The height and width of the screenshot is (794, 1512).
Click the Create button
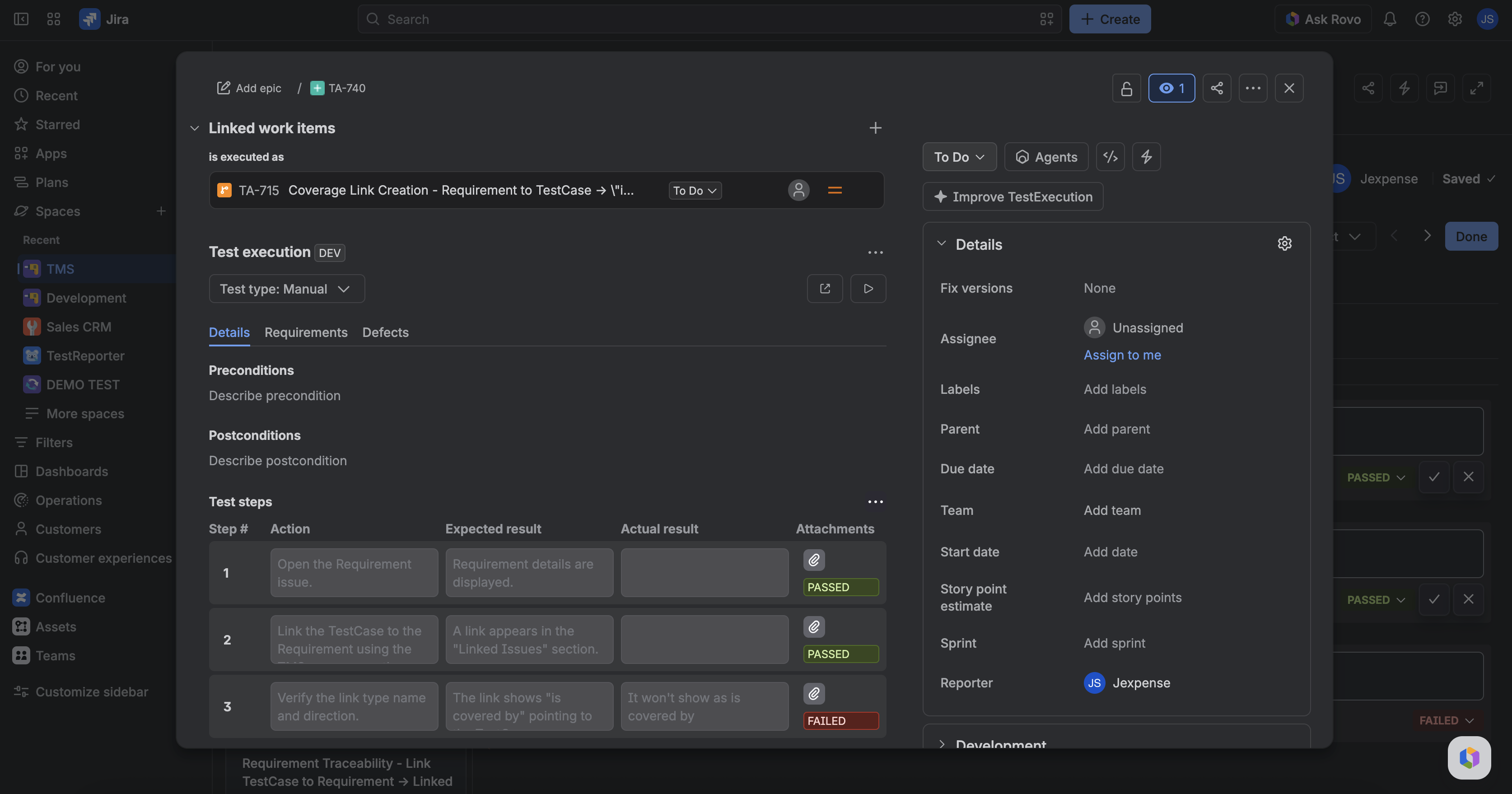1109,19
